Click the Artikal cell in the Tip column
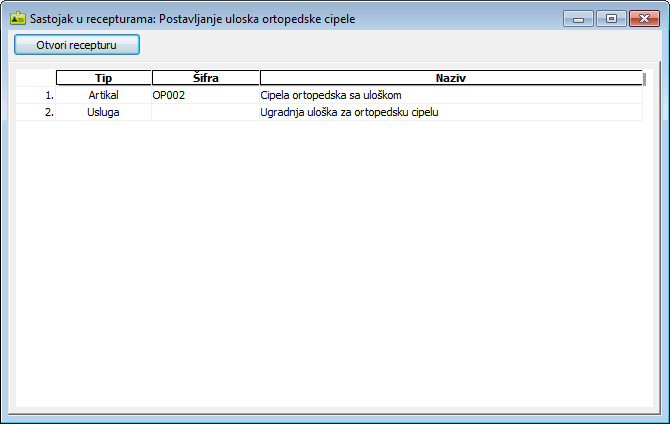 pyautogui.click(x=104, y=95)
